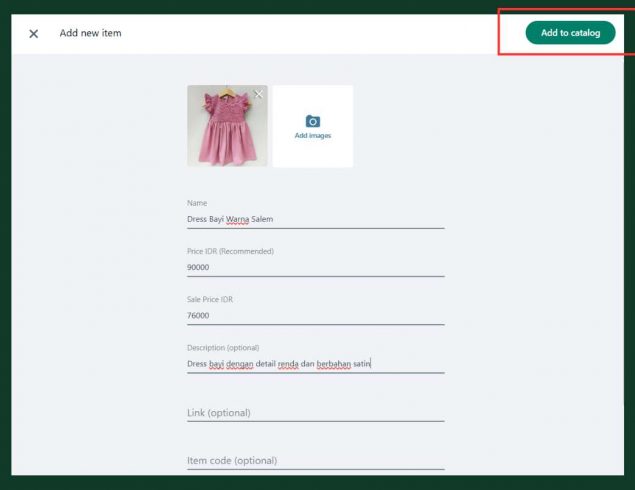The image size is (635, 490).
Task: Click the Add to catalog button
Action: 570,33
